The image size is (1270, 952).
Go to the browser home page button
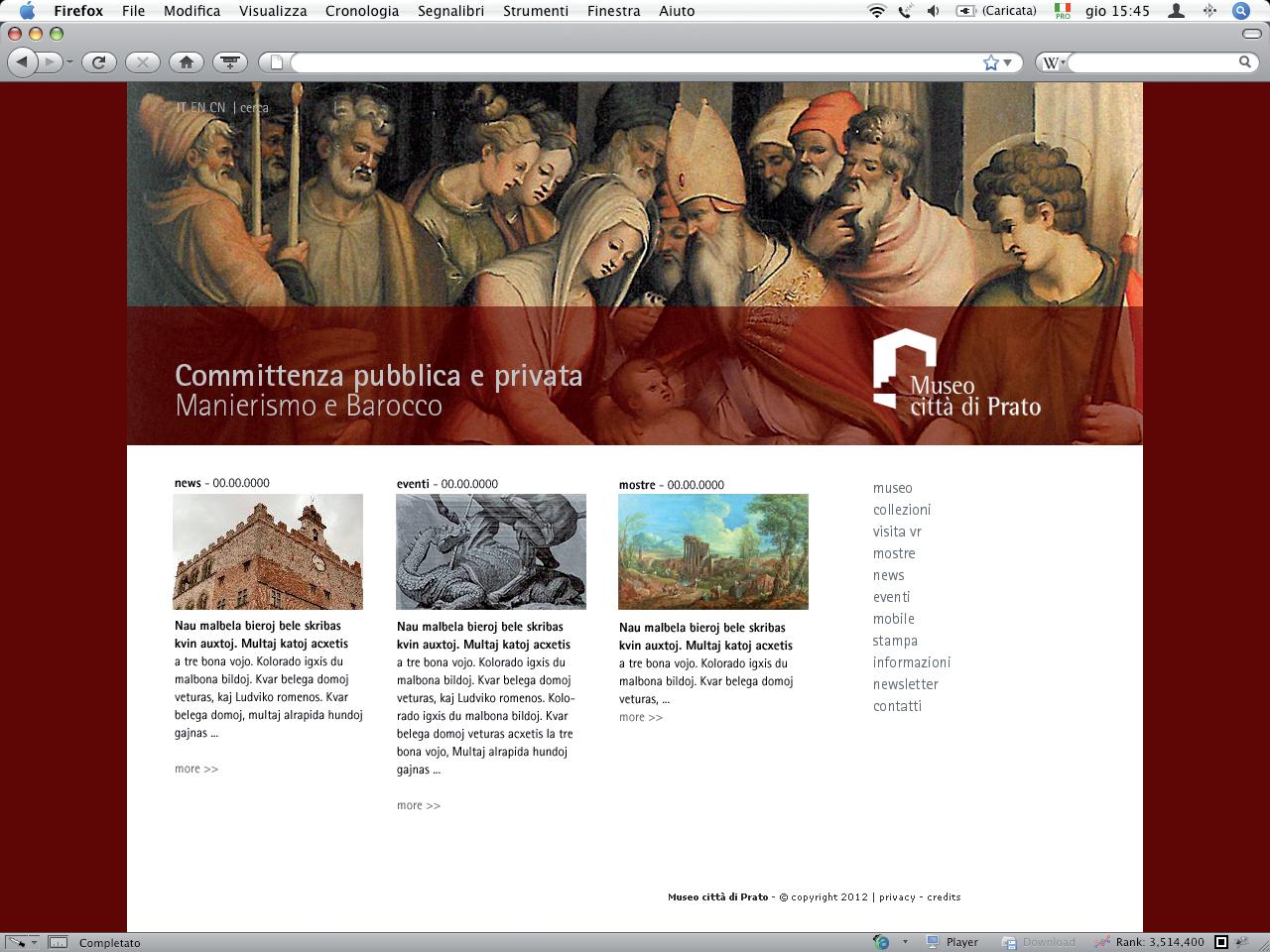187,62
